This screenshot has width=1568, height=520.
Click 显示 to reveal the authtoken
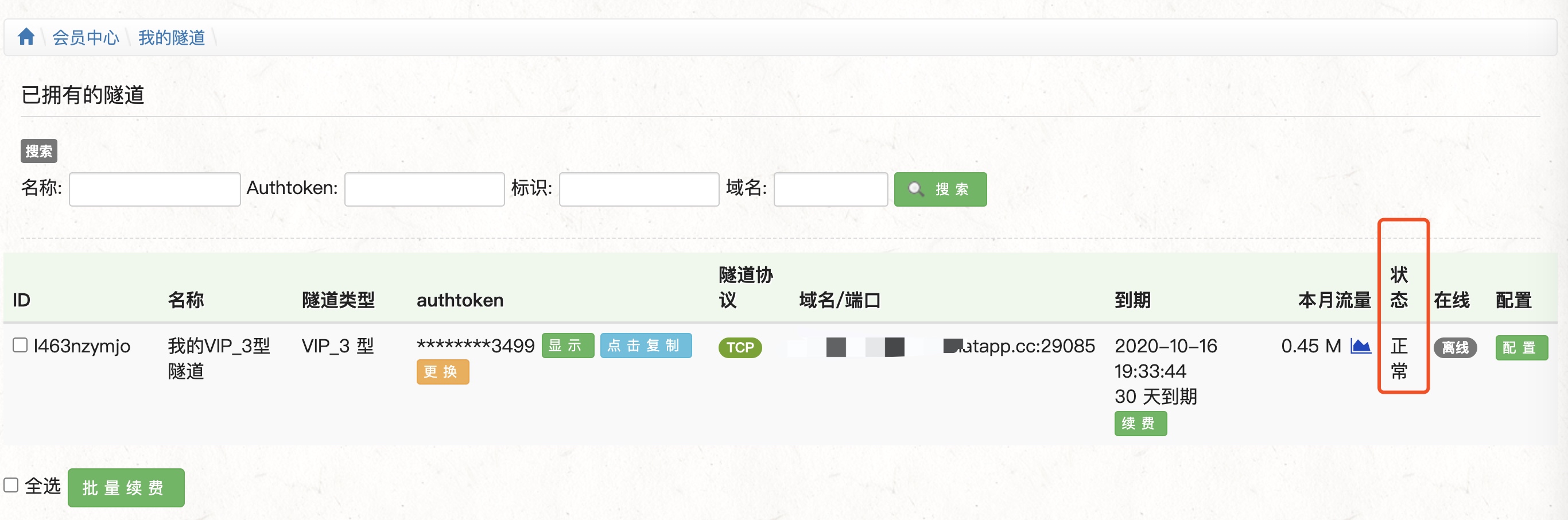566,346
